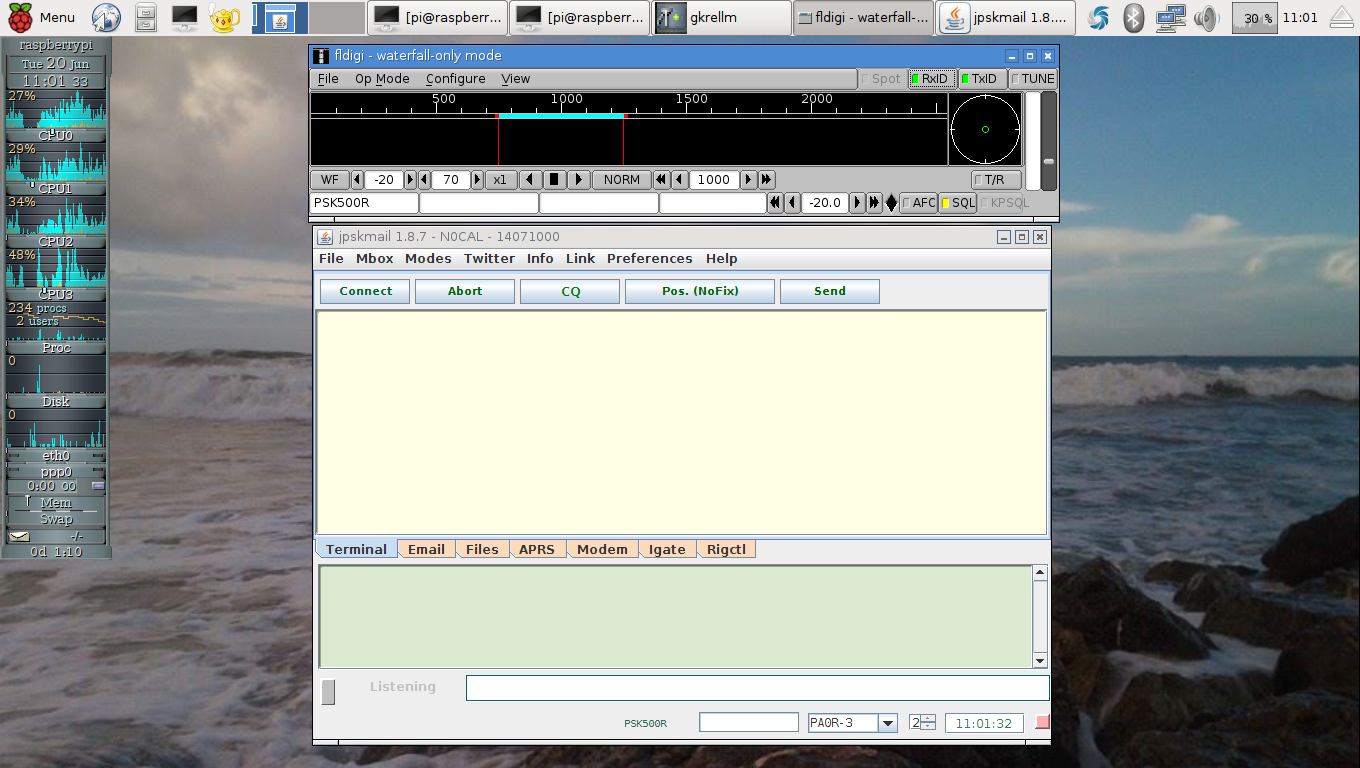Launch the terminal icon in the top panel
This screenshot has width=1360, height=768.
coord(185,17)
